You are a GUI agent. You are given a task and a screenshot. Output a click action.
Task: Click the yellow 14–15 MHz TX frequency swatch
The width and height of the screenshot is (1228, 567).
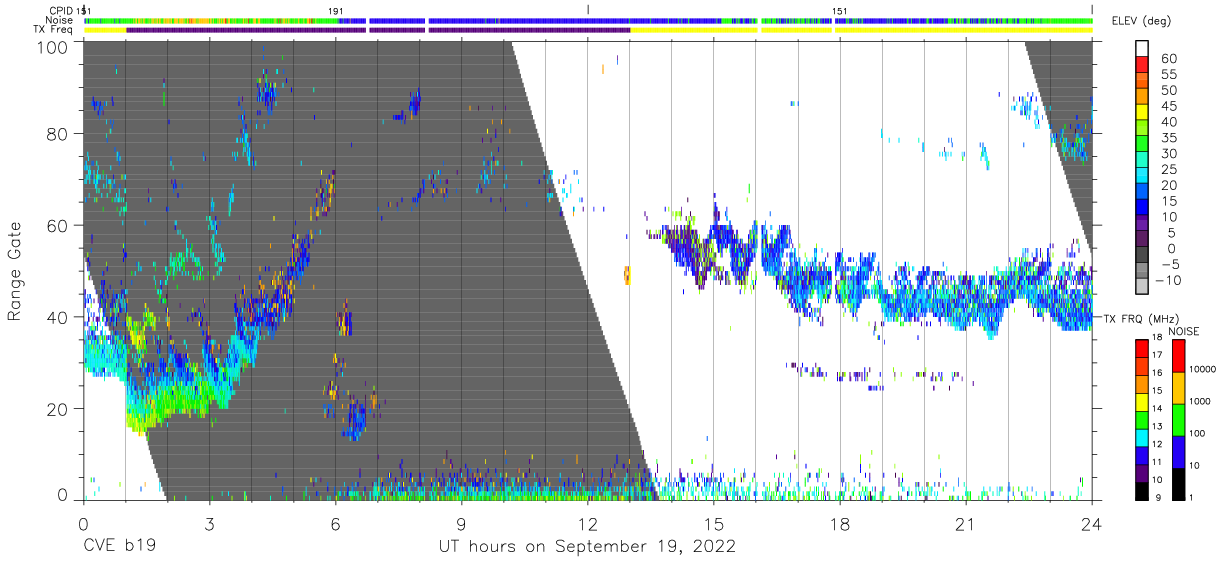(1141, 402)
